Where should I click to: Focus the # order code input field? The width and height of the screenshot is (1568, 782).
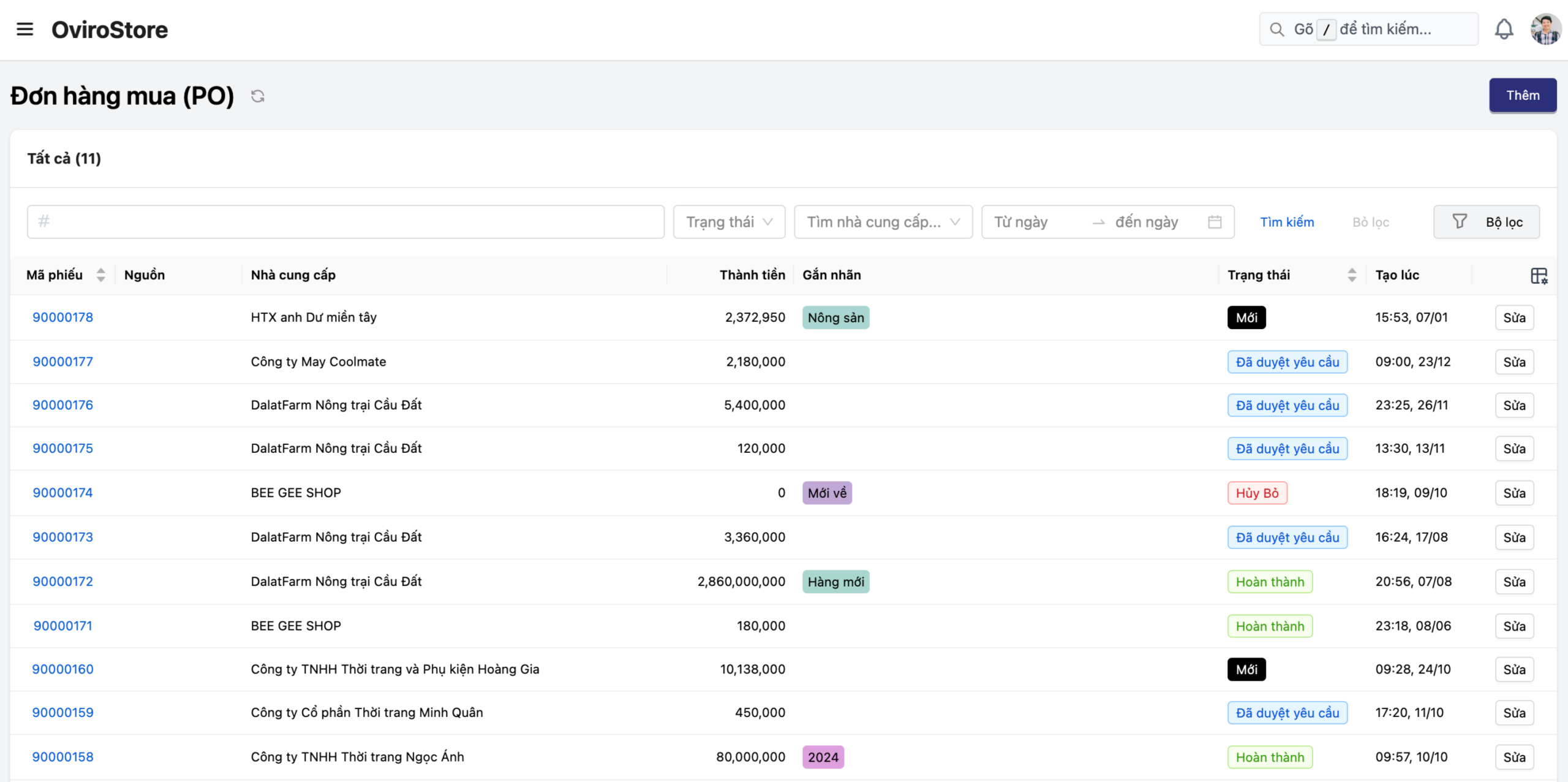(x=345, y=222)
